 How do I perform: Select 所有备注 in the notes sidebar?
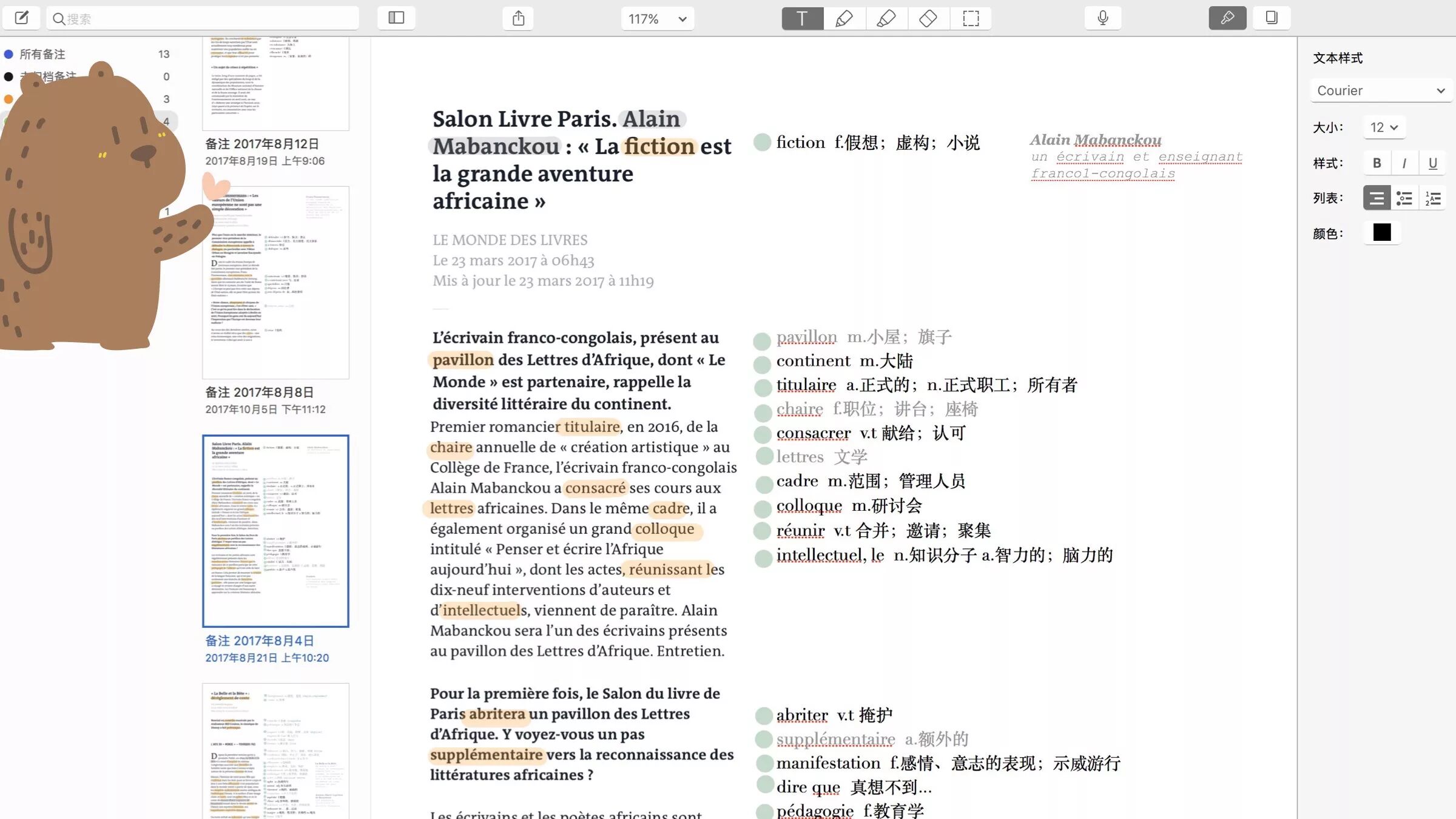(x=42, y=54)
